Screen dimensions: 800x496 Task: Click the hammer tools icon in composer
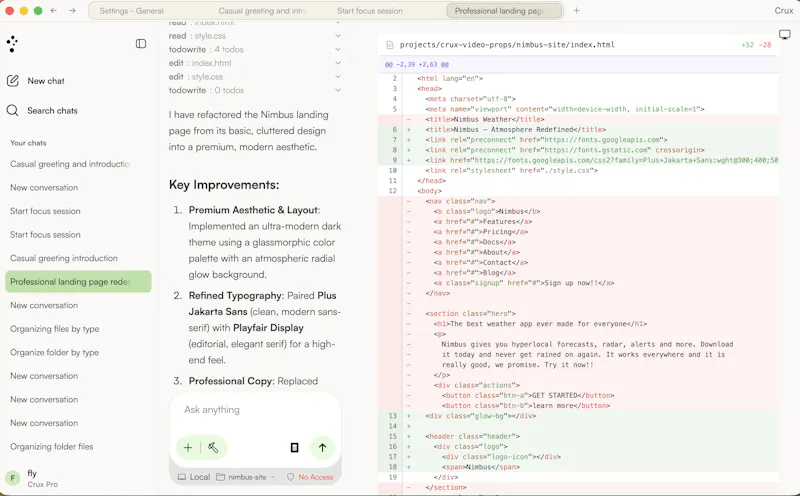(213, 448)
